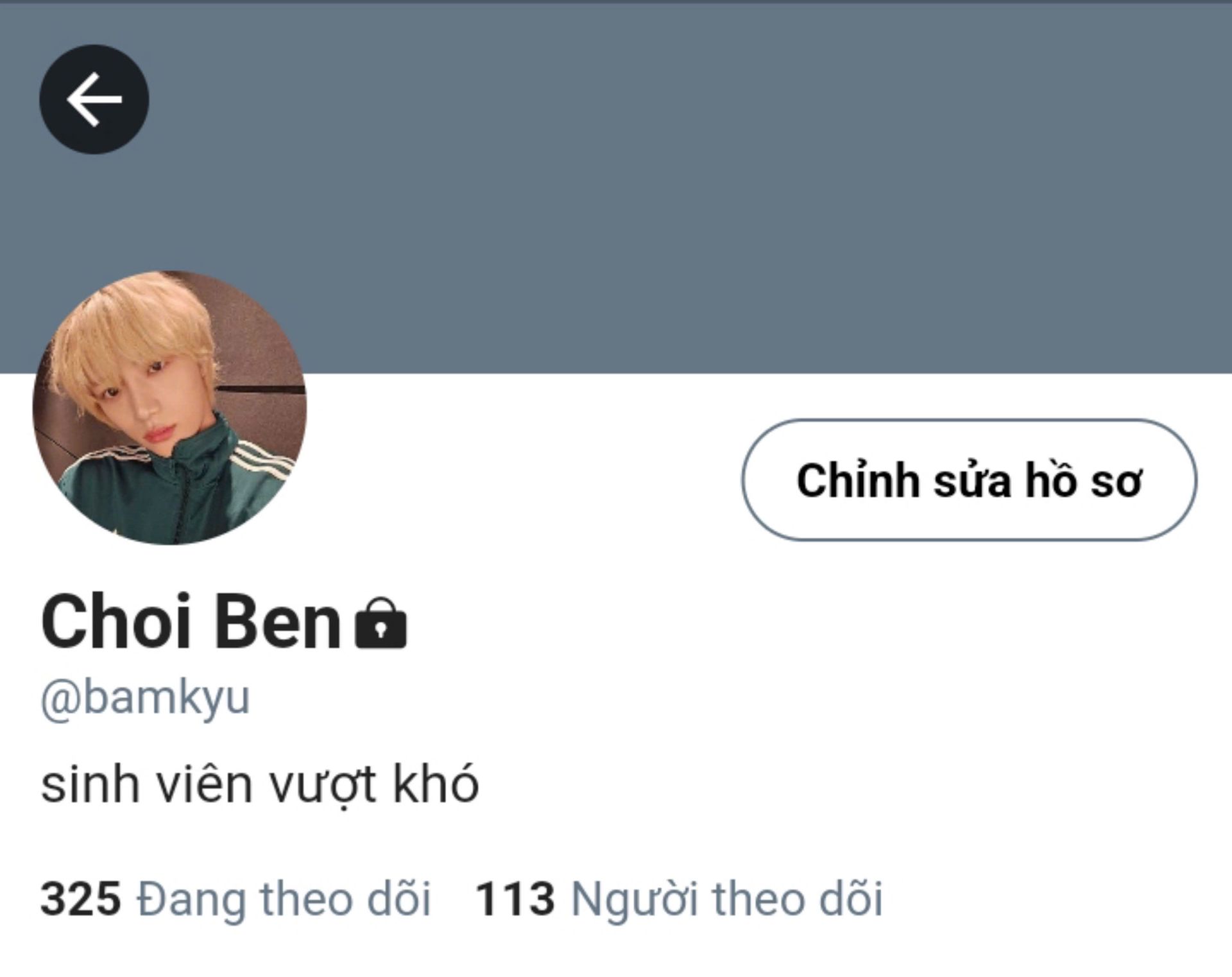Select the Choi Ben display name
1232x977 pixels.
pyautogui.click(x=191, y=622)
